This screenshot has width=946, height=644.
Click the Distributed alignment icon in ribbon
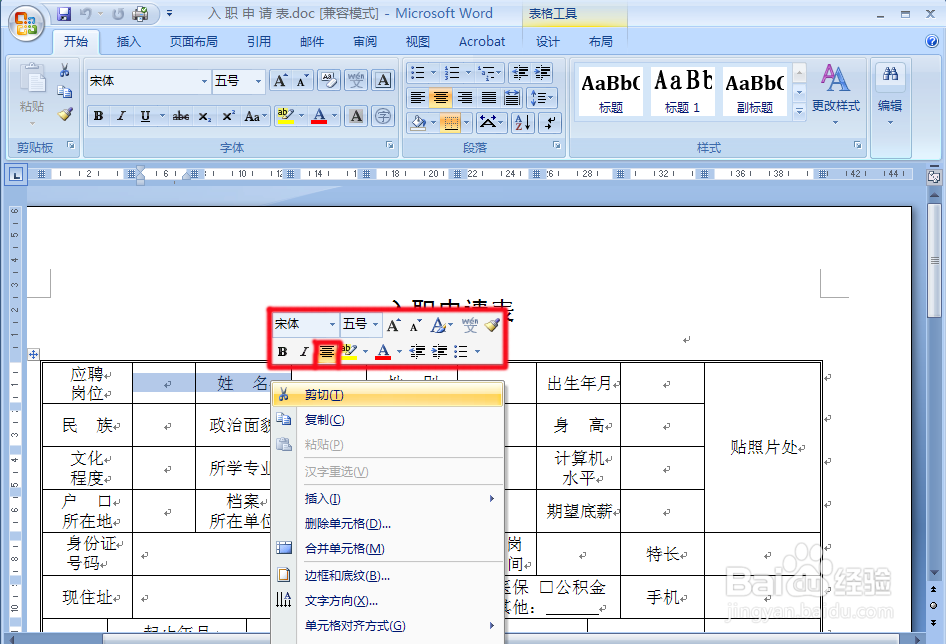tap(512, 98)
